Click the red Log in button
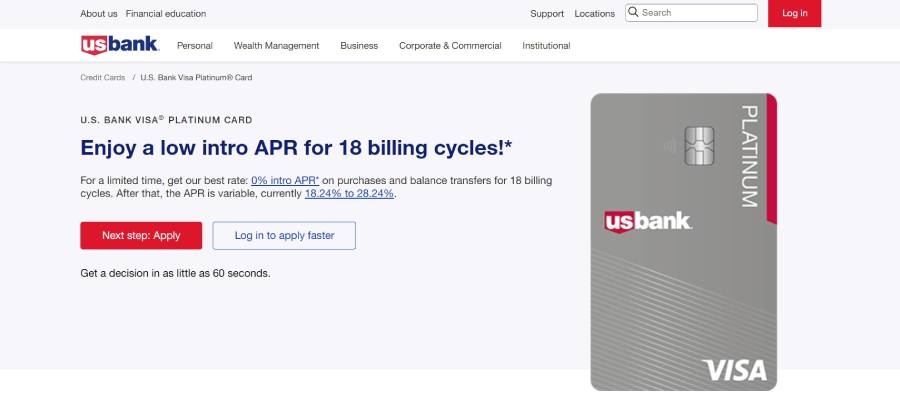This screenshot has width=900, height=400. (x=794, y=13)
